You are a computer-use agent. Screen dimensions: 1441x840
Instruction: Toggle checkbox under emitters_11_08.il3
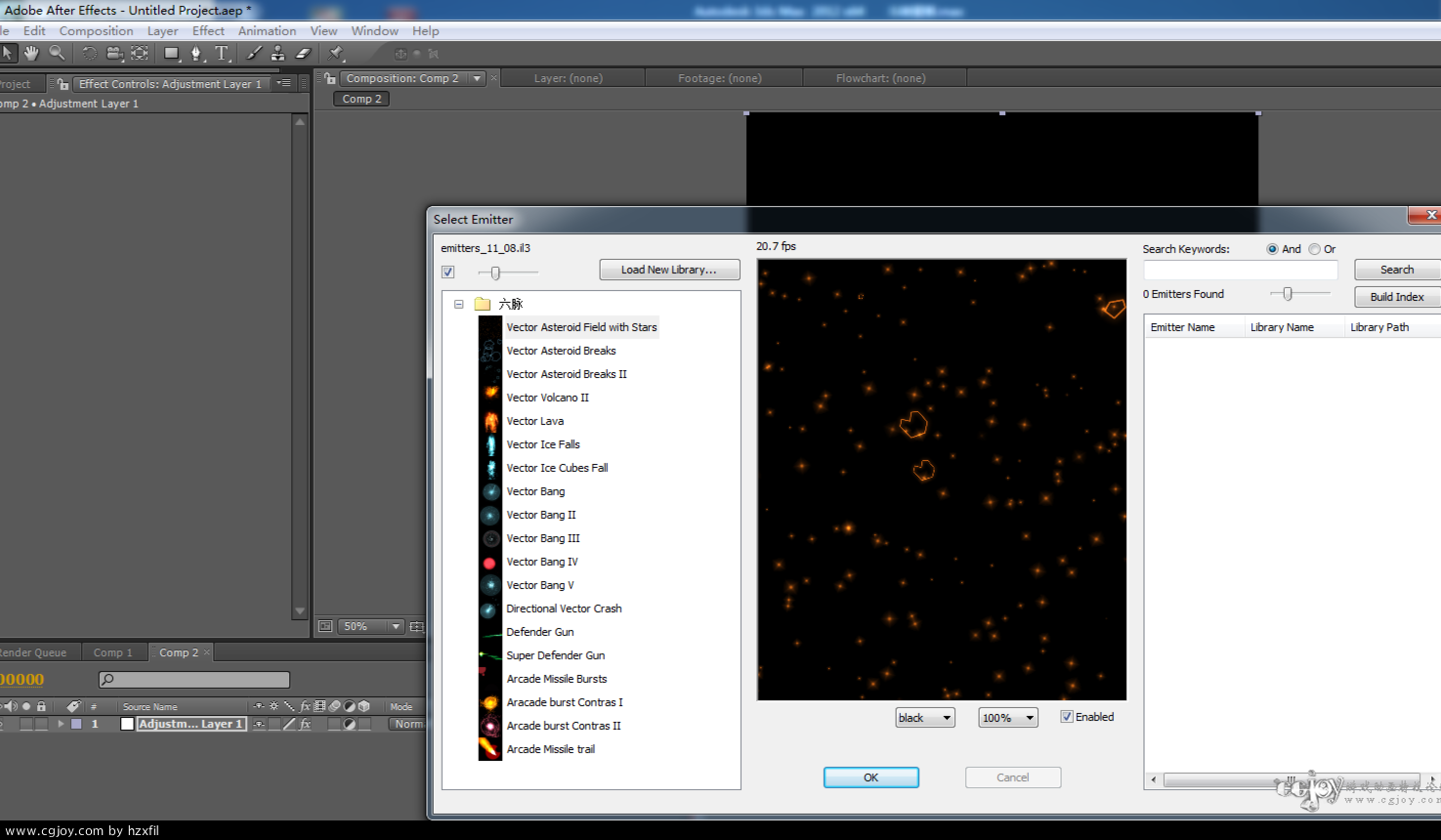click(447, 273)
